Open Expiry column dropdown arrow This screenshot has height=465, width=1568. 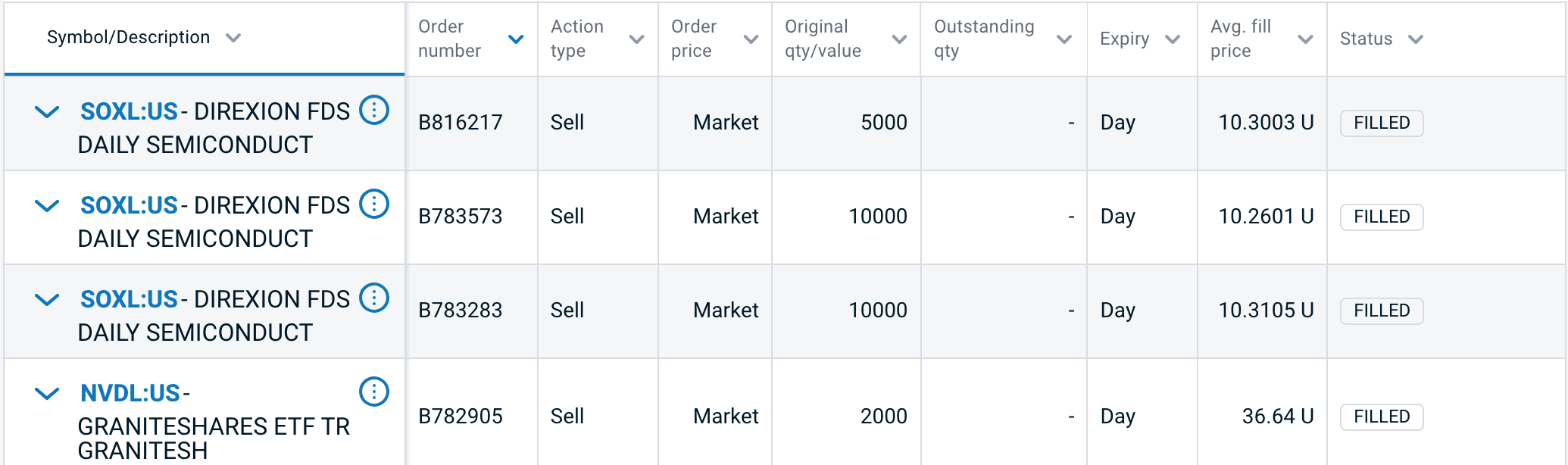(x=1173, y=39)
